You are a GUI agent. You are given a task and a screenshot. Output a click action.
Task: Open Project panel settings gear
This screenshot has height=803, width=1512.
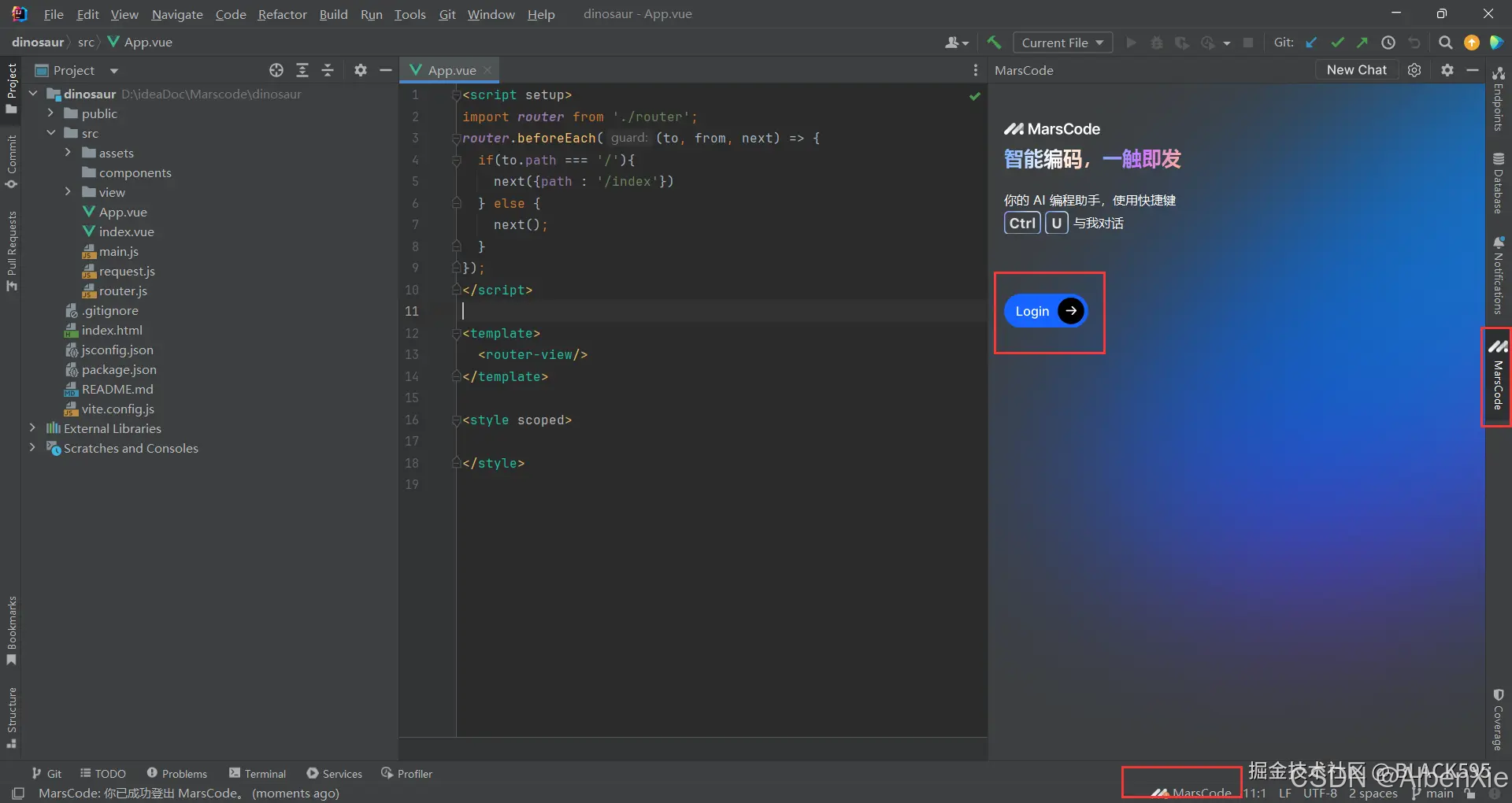click(x=361, y=70)
